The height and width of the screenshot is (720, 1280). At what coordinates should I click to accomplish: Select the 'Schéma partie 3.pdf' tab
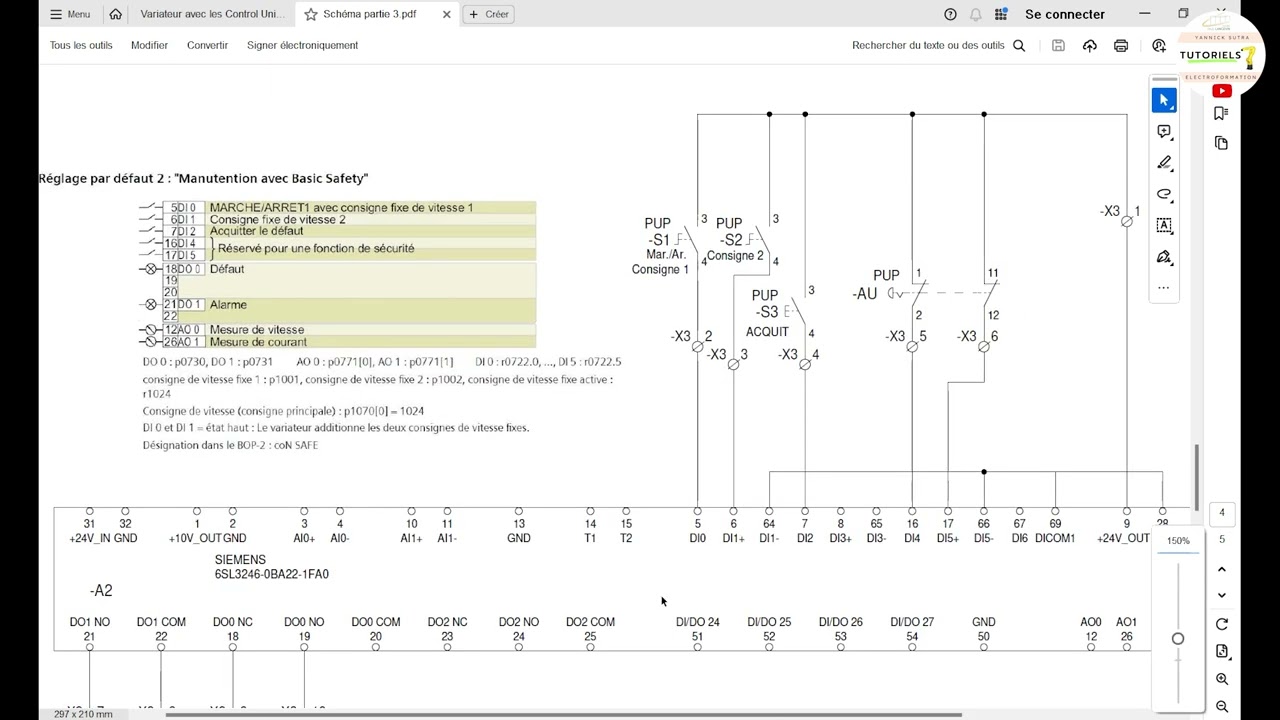tap(370, 14)
